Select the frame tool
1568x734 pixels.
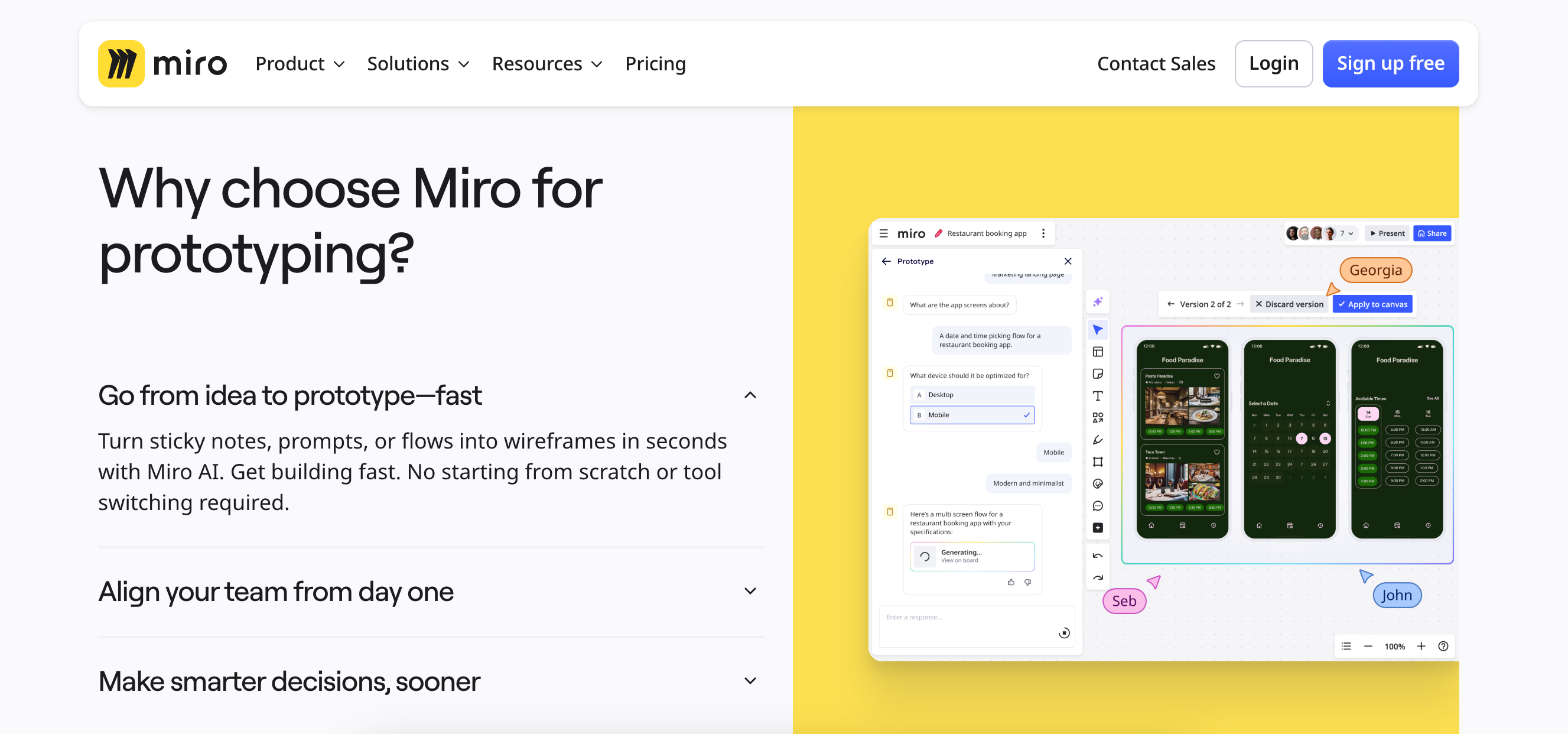(1098, 462)
